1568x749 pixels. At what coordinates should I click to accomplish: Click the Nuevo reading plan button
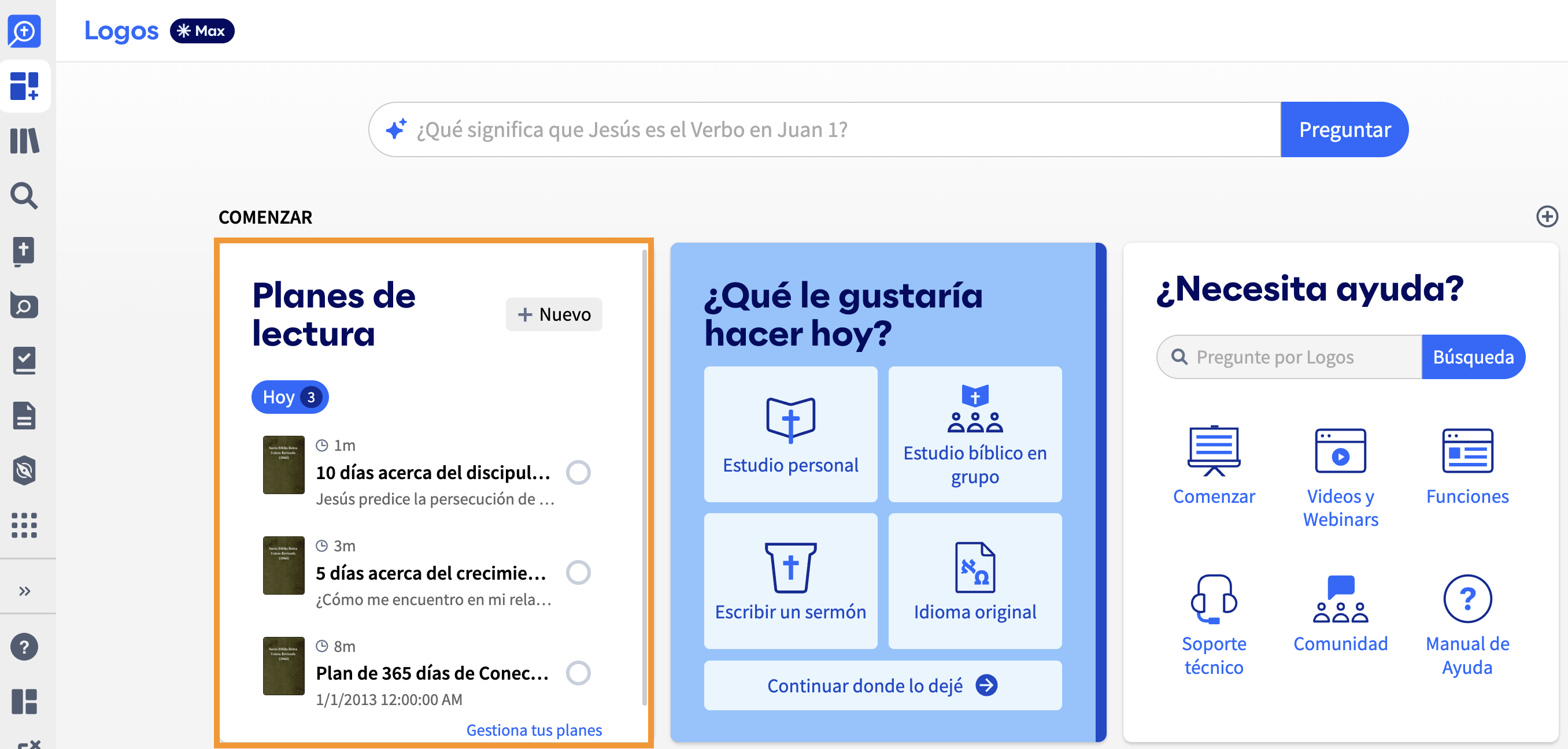pos(554,314)
